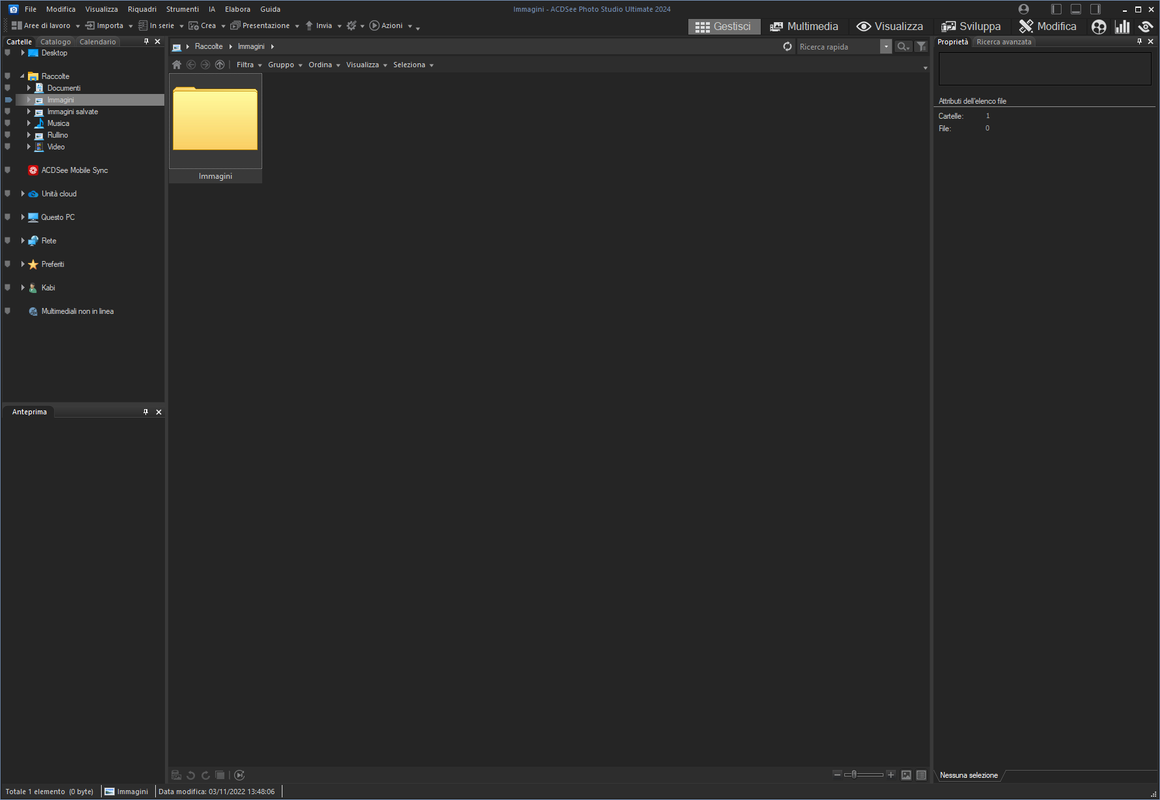Switch to Sviluppa mode
The height and width of the screenshot is (800, 1160).
971,27
